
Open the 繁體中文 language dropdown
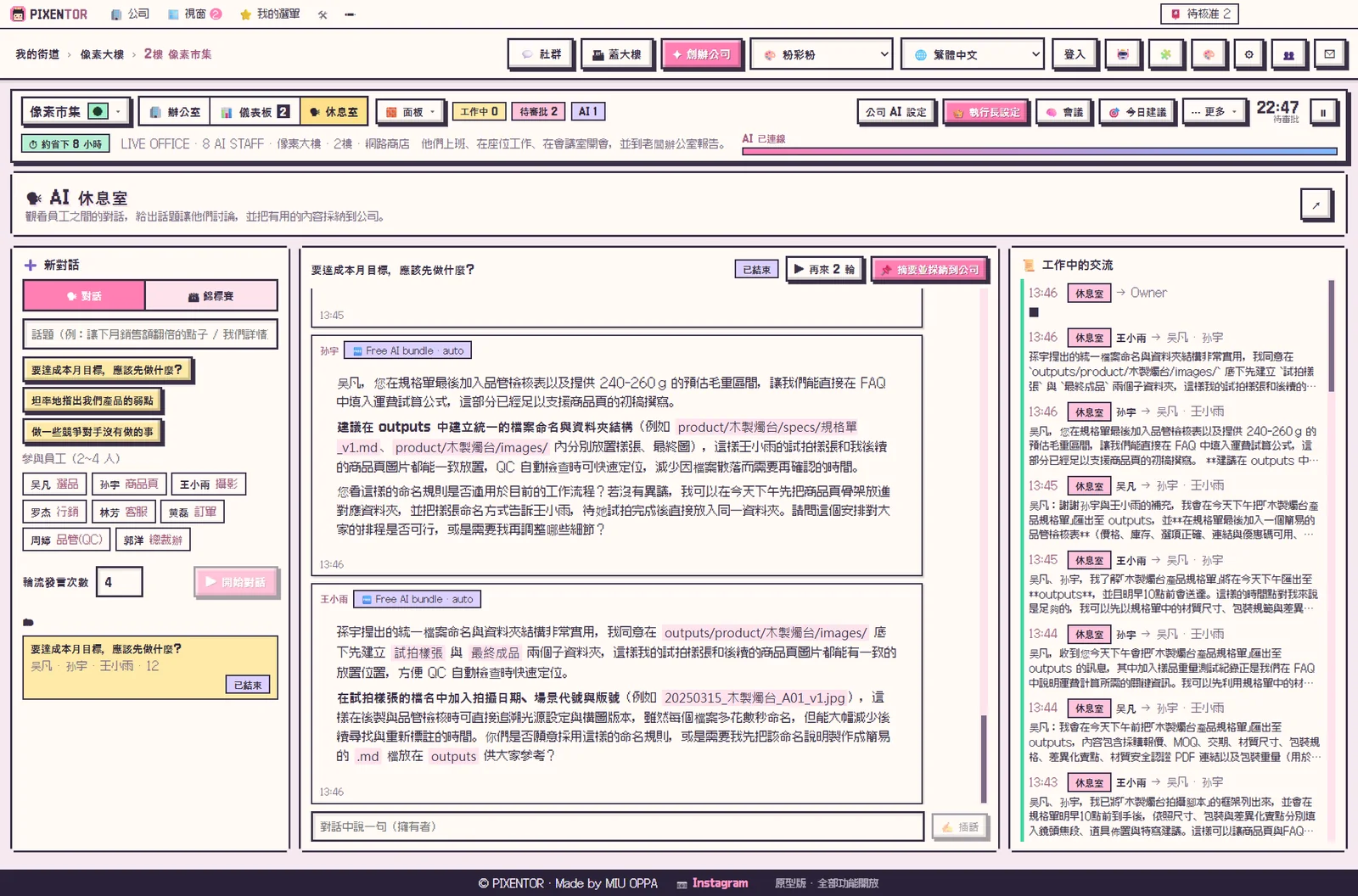973,54
